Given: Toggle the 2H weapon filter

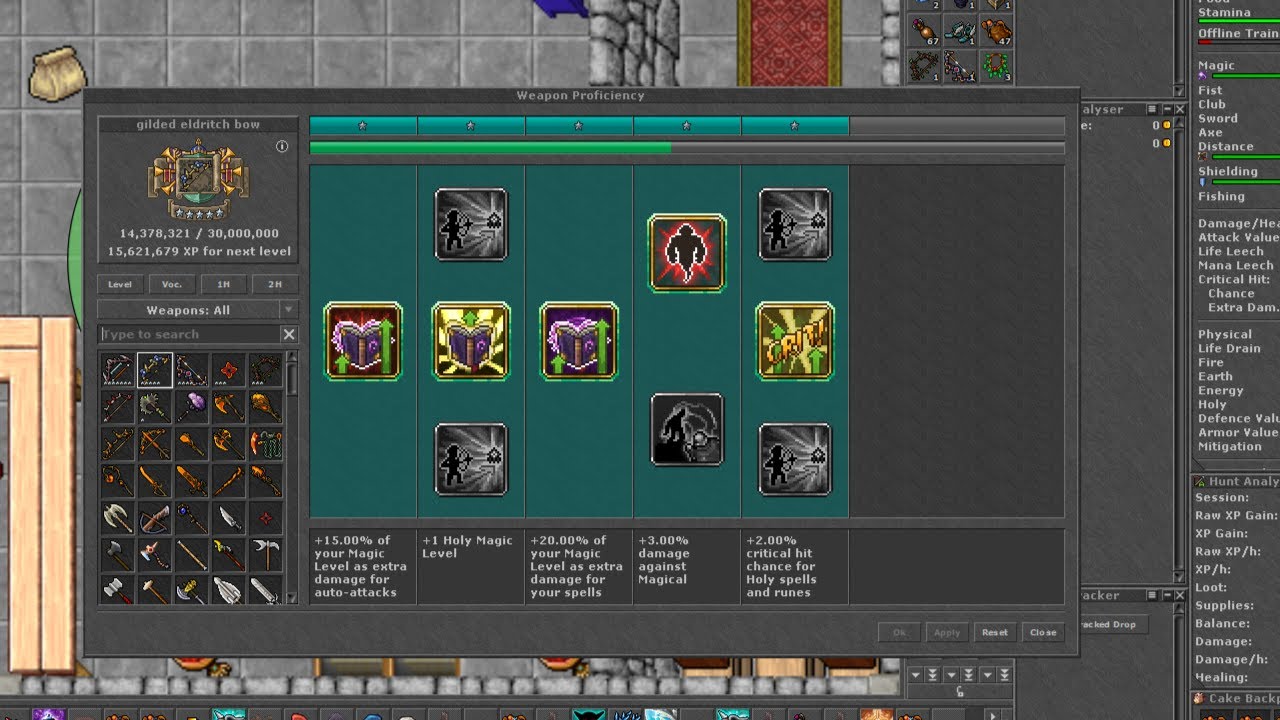Looking at the screenshot, I should (275, 284).
